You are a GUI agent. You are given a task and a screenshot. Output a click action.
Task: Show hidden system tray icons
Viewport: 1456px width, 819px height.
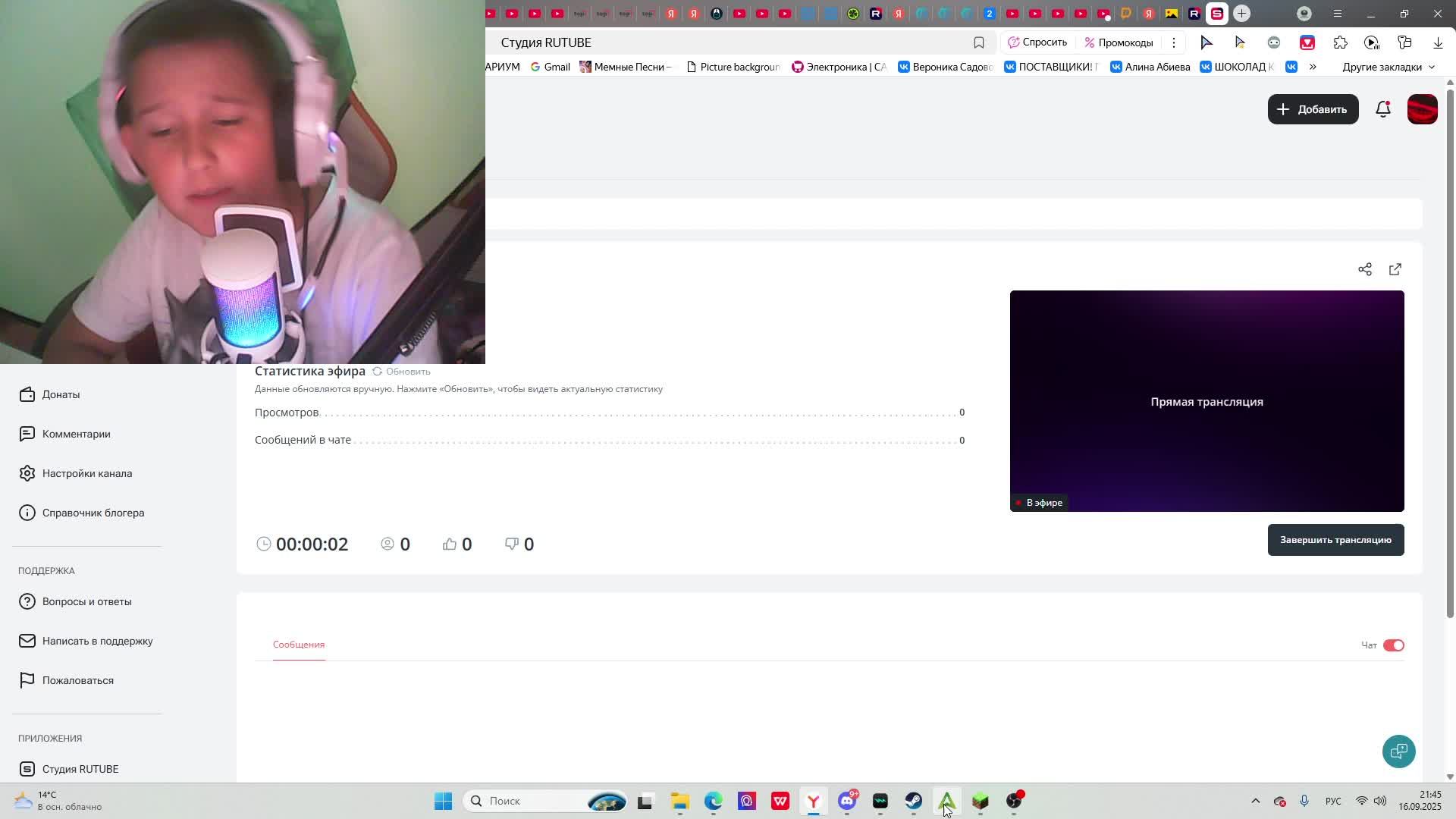point(1255,801)
